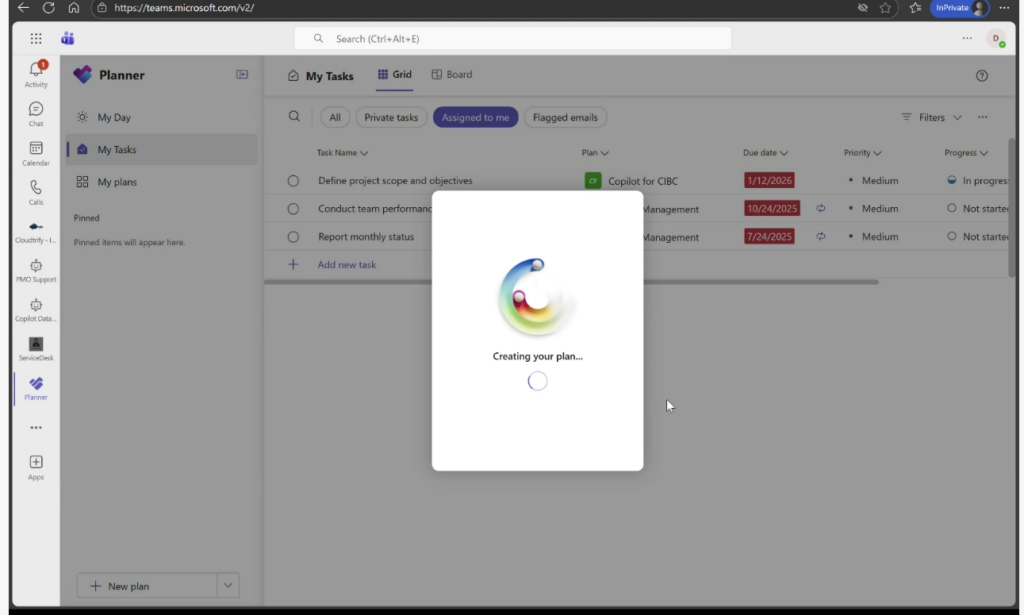1024x615 pixels.
Task: Open Plan column header dropdown
Action: [x=595, y=153]
